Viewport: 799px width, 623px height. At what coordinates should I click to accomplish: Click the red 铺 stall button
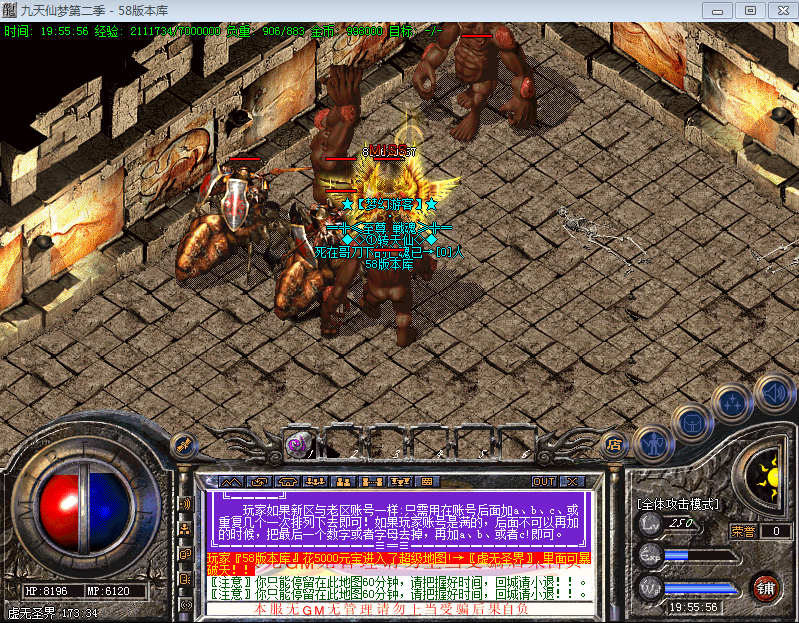coord(765,588)
